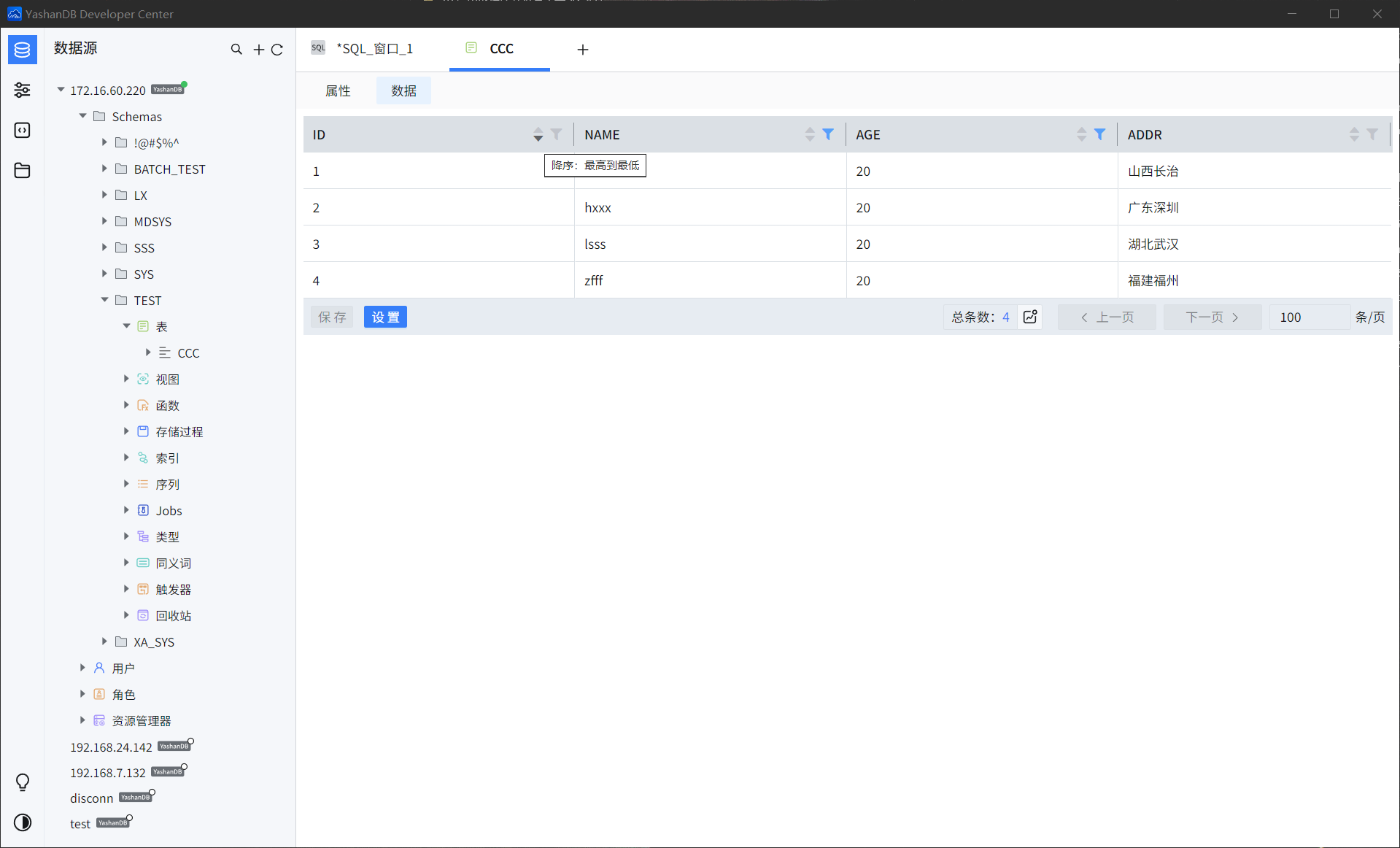This screenshot has width=1400, height=848.
Task: Refresh the data source tree
Action: (x=277, y=49)
